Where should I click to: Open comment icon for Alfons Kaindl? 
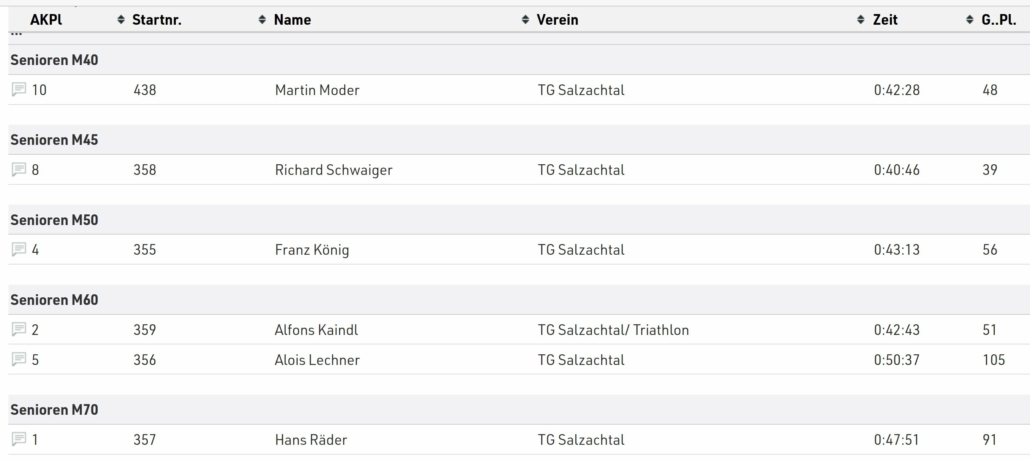click(19, 329)
